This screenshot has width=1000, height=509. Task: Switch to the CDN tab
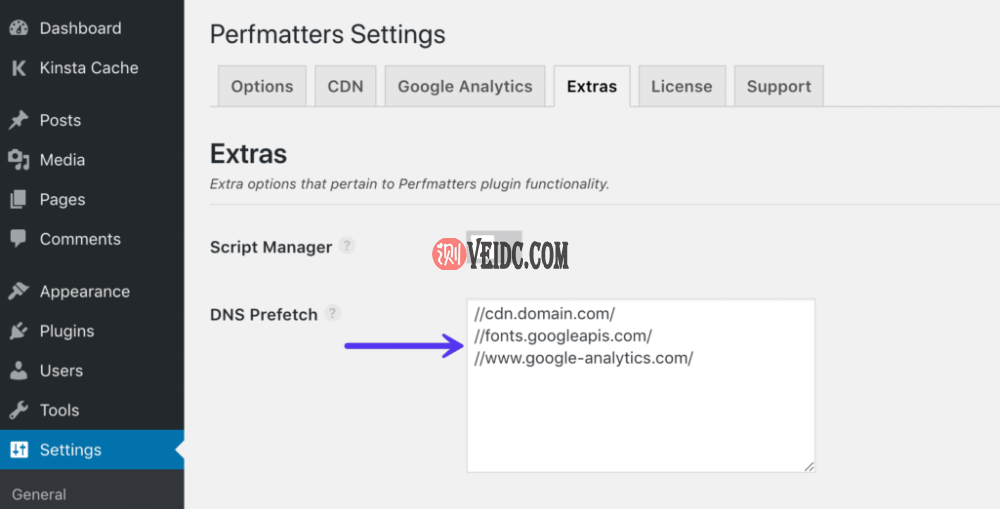(345, 86)
